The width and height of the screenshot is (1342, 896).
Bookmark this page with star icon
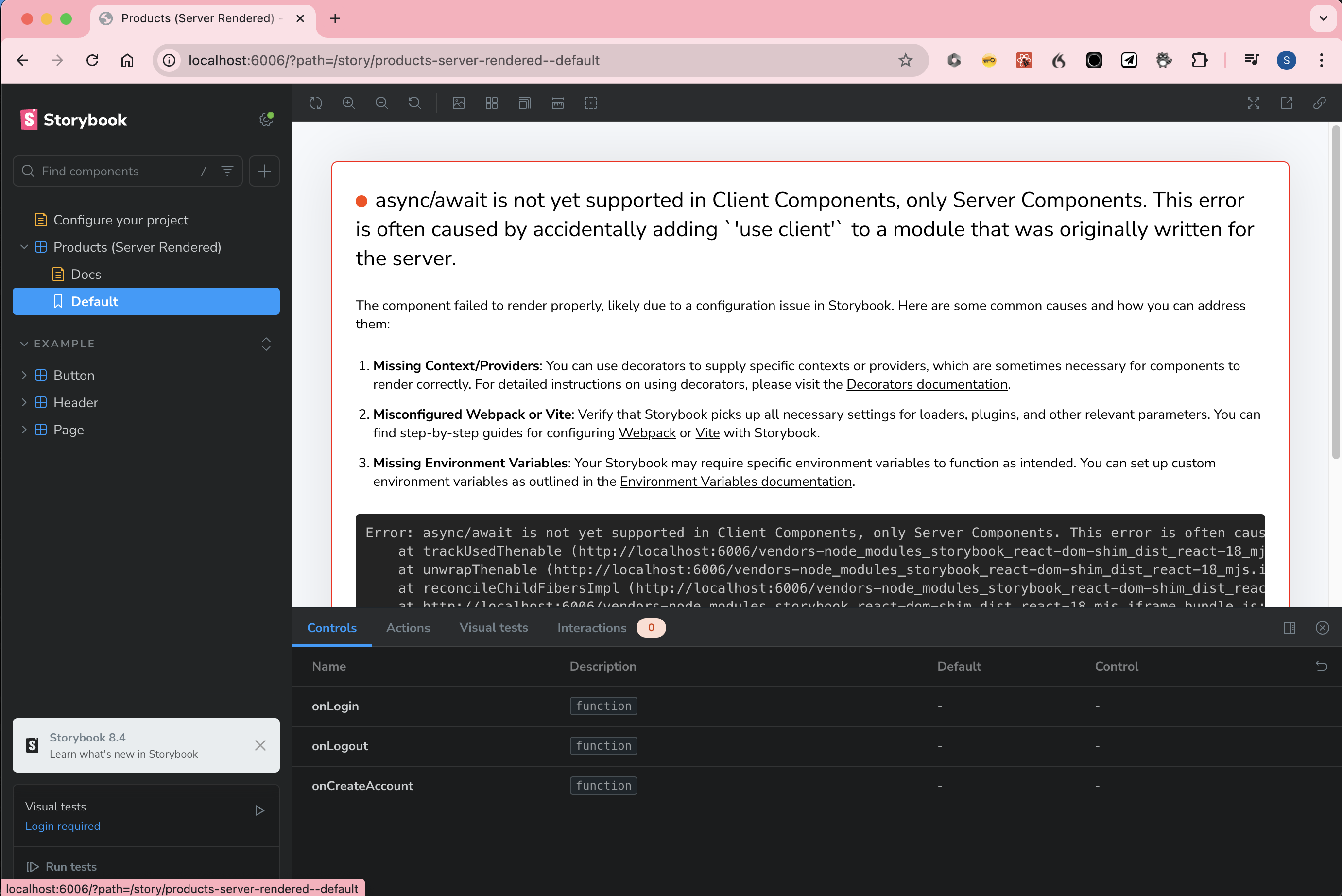point(906,60)
